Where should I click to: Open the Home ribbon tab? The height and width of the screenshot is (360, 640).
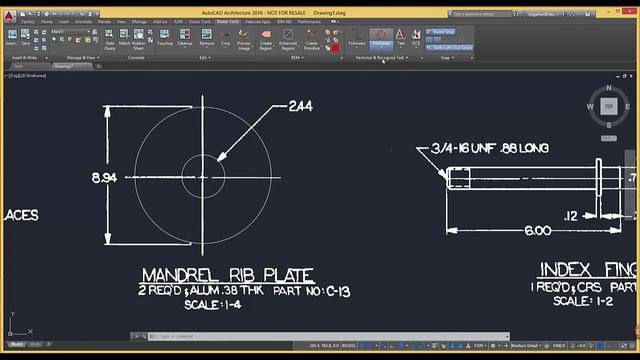pyautogui.click(x=47, y=22)
